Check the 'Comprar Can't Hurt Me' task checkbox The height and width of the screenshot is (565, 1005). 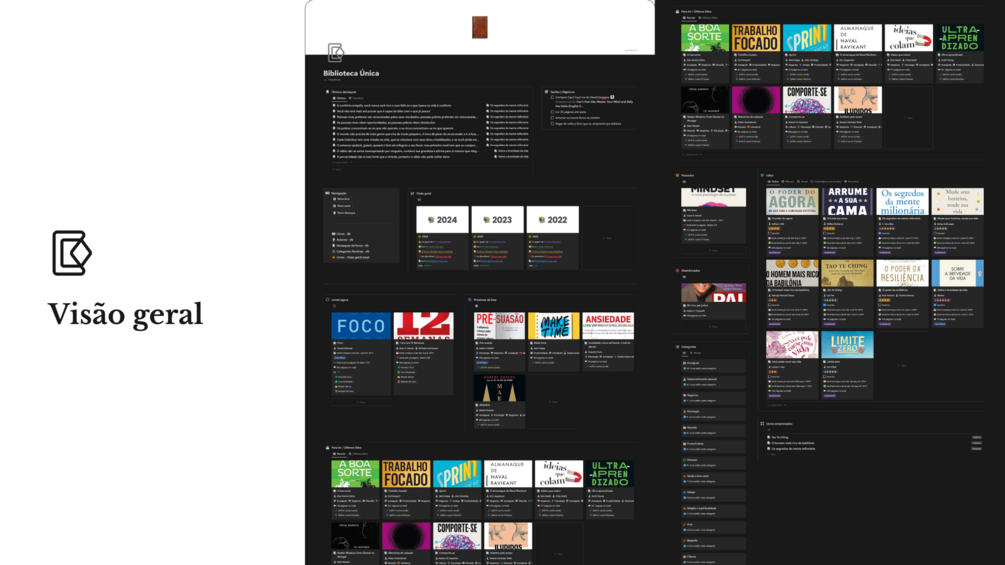point(552,97)
